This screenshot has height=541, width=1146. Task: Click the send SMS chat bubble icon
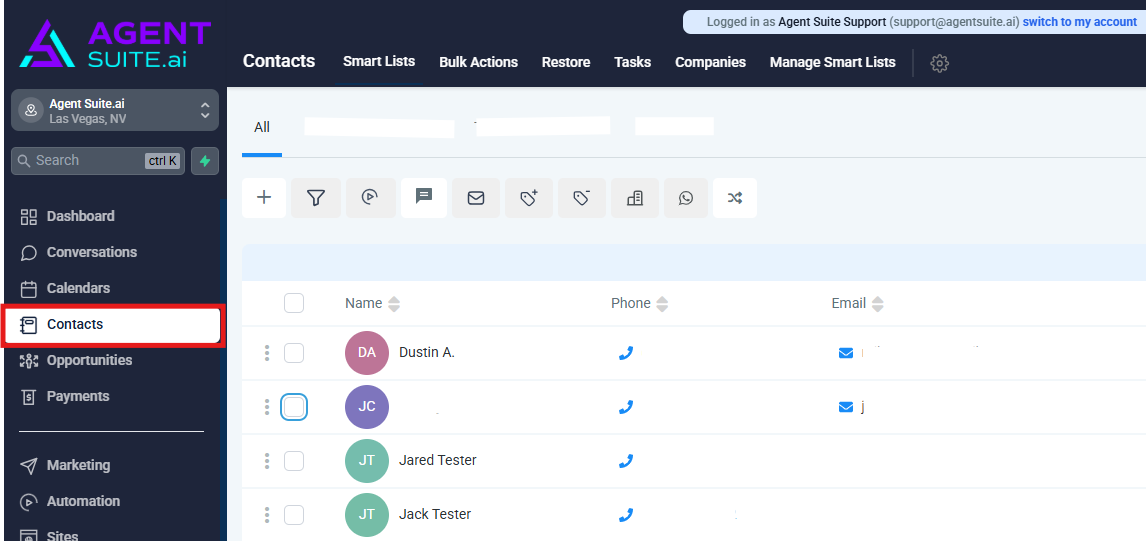click(x=424, y=197)
